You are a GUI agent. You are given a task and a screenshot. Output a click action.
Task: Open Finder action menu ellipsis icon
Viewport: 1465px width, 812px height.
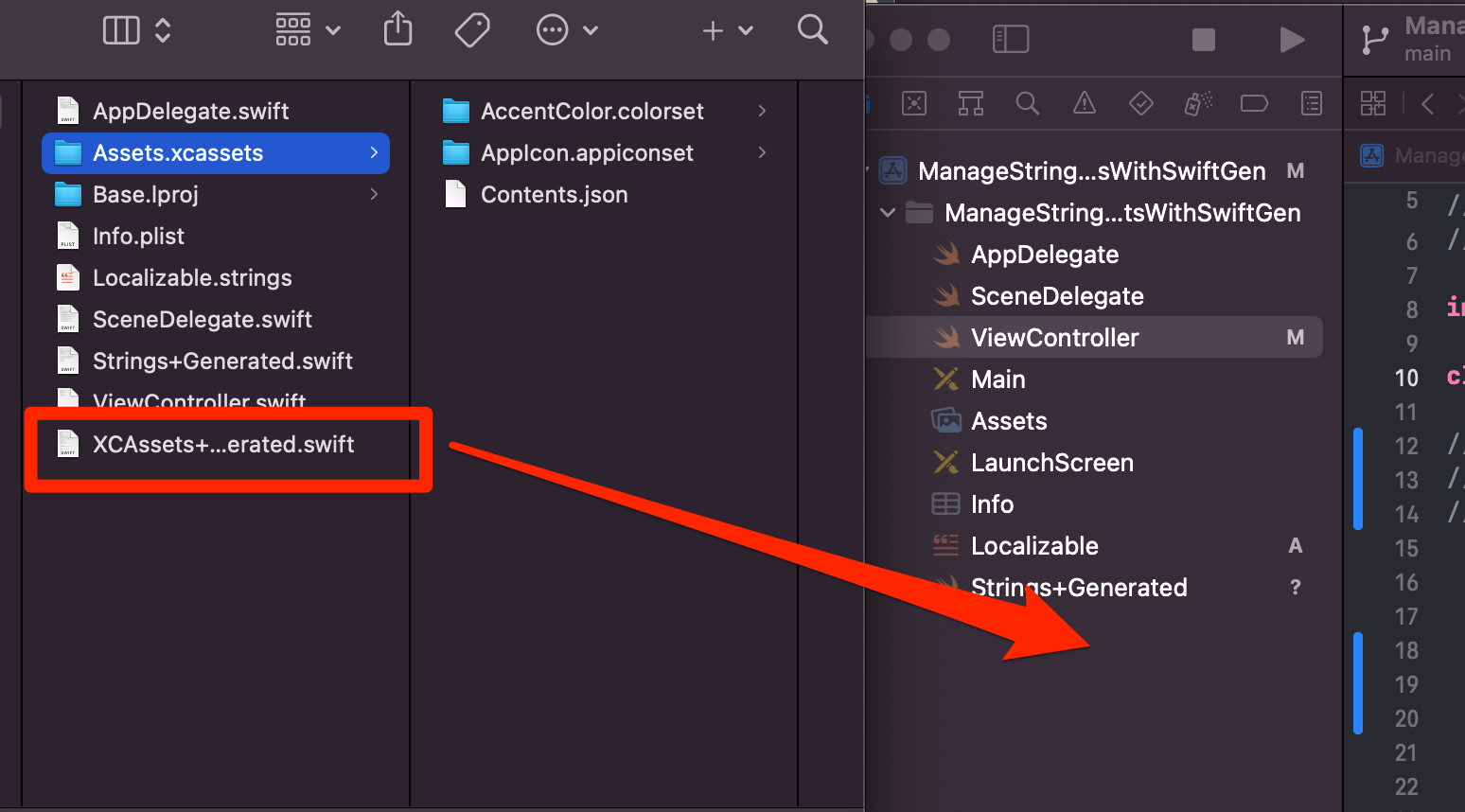pos(552,30)
